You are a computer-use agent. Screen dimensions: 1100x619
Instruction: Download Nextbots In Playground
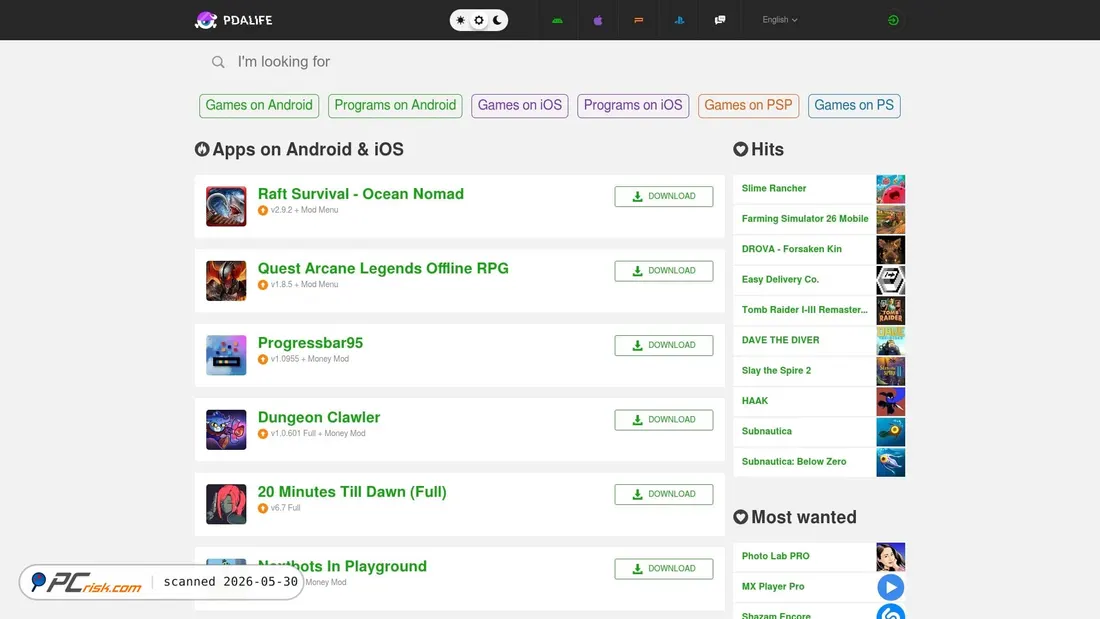(664, 568)
